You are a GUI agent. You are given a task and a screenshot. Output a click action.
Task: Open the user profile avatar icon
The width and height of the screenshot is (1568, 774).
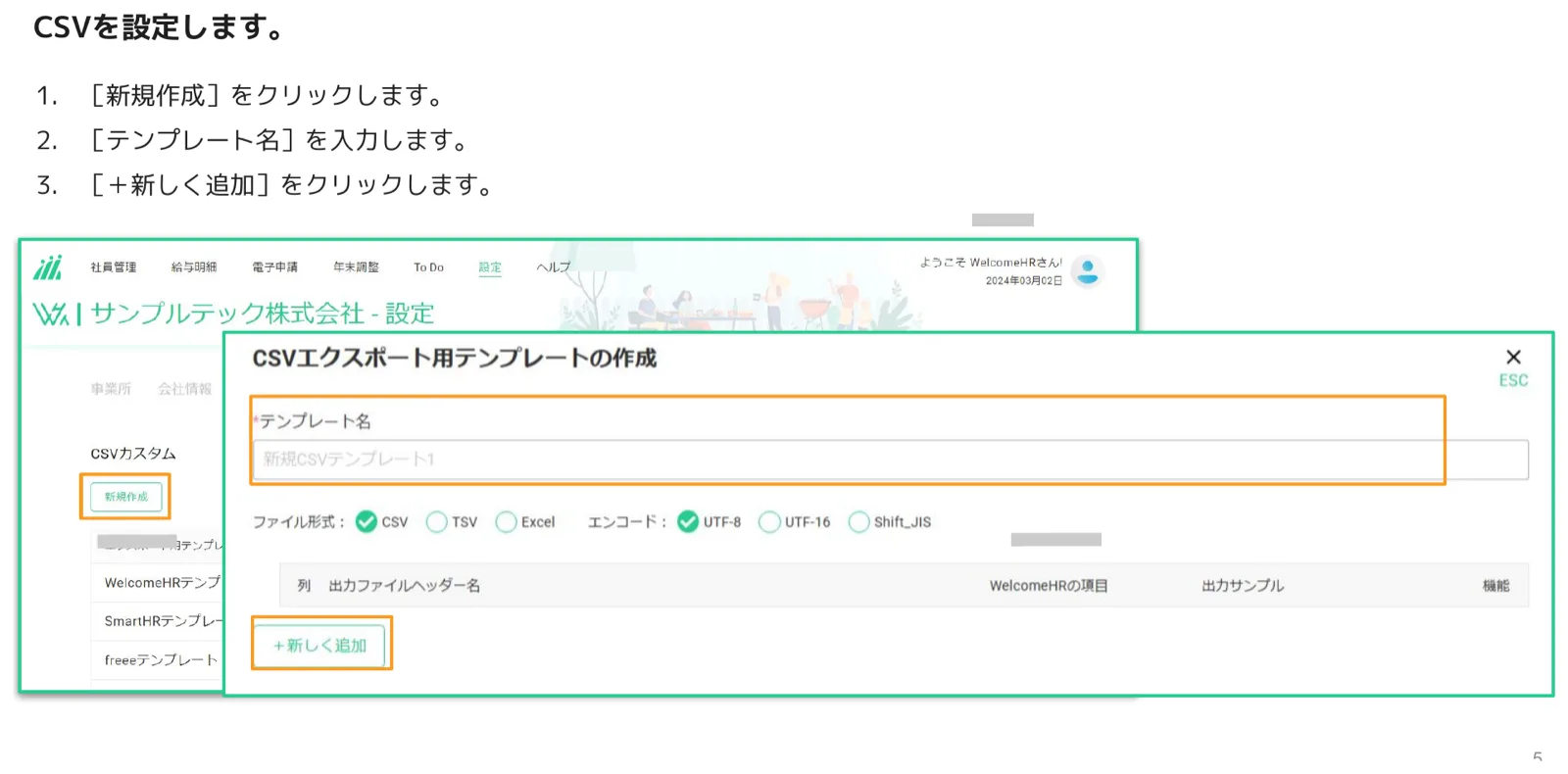1087,270
